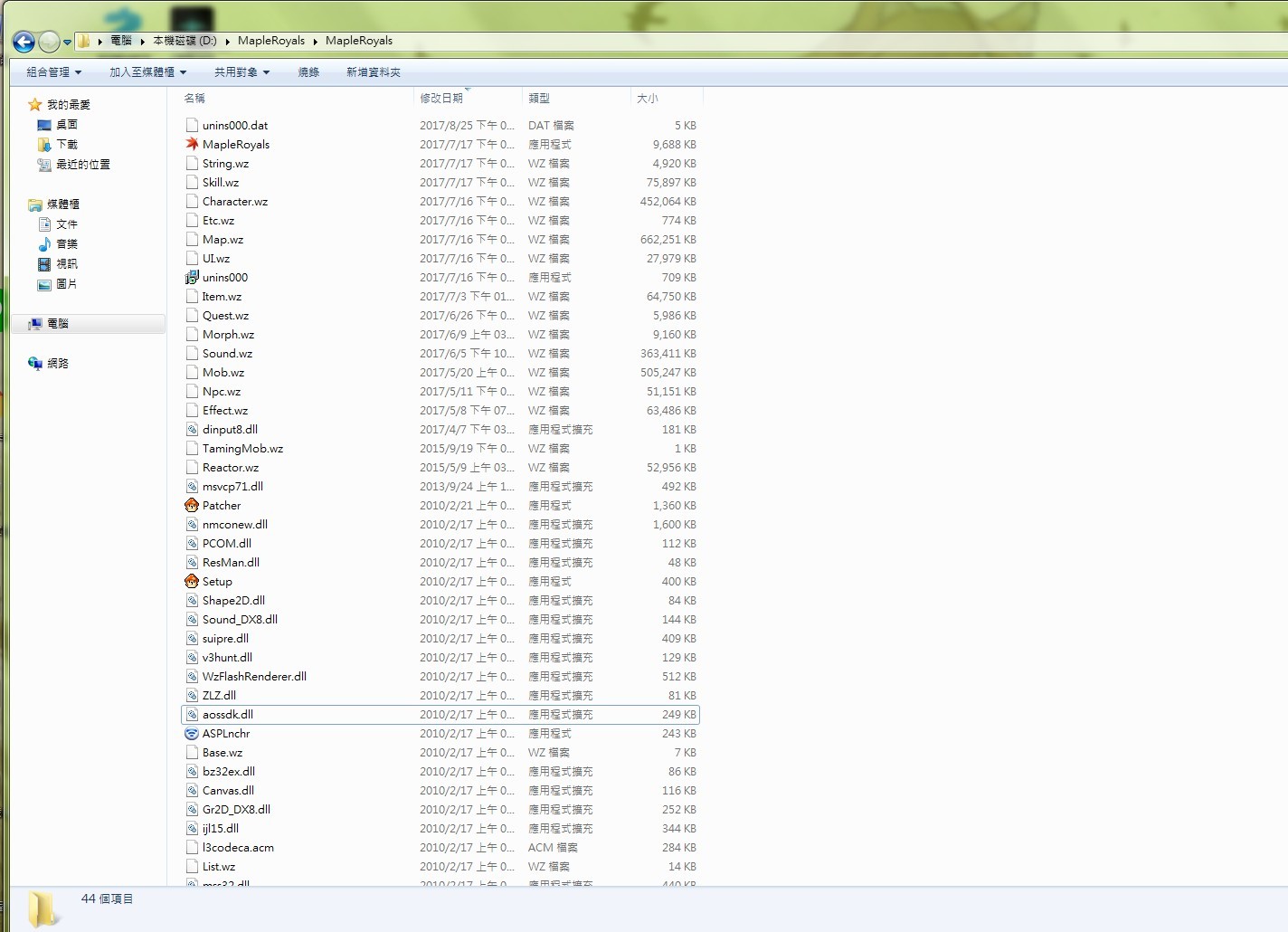The height and width of the screenshot is (932, 1288).
Task: Select the Sound_DX8.dll file name
Action: pos(240,619)
